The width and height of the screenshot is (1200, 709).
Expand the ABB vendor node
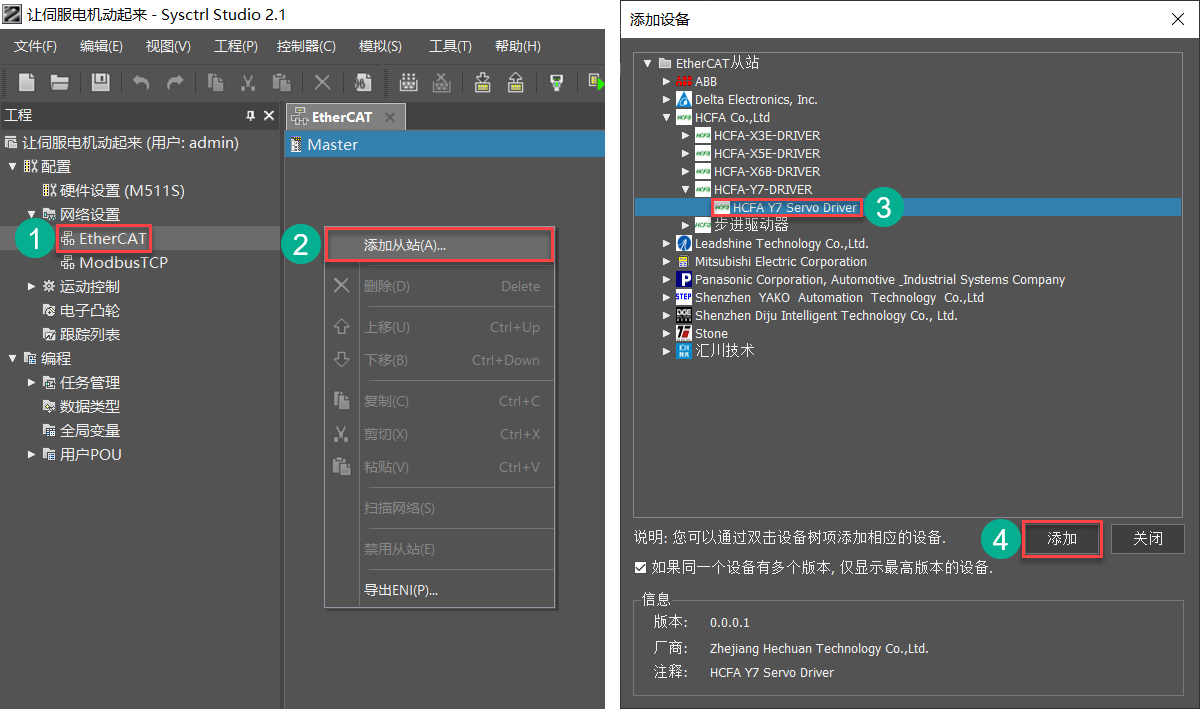click(667, 81)
